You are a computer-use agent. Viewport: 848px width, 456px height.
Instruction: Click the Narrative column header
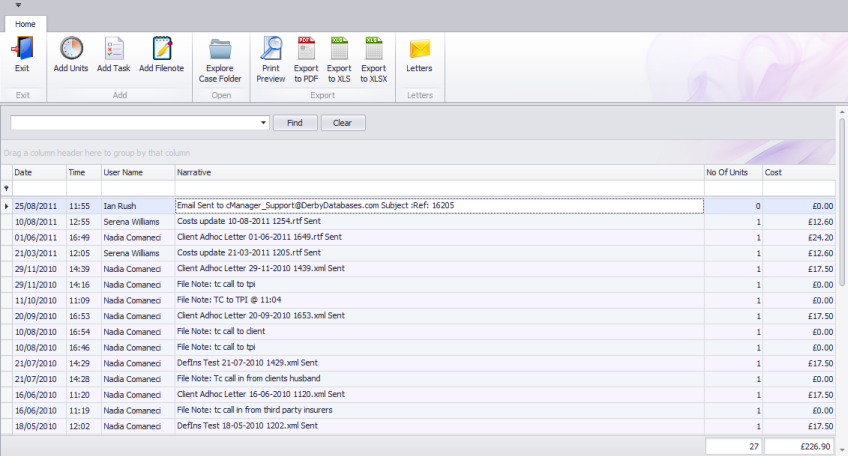click(x=438, y=172)
